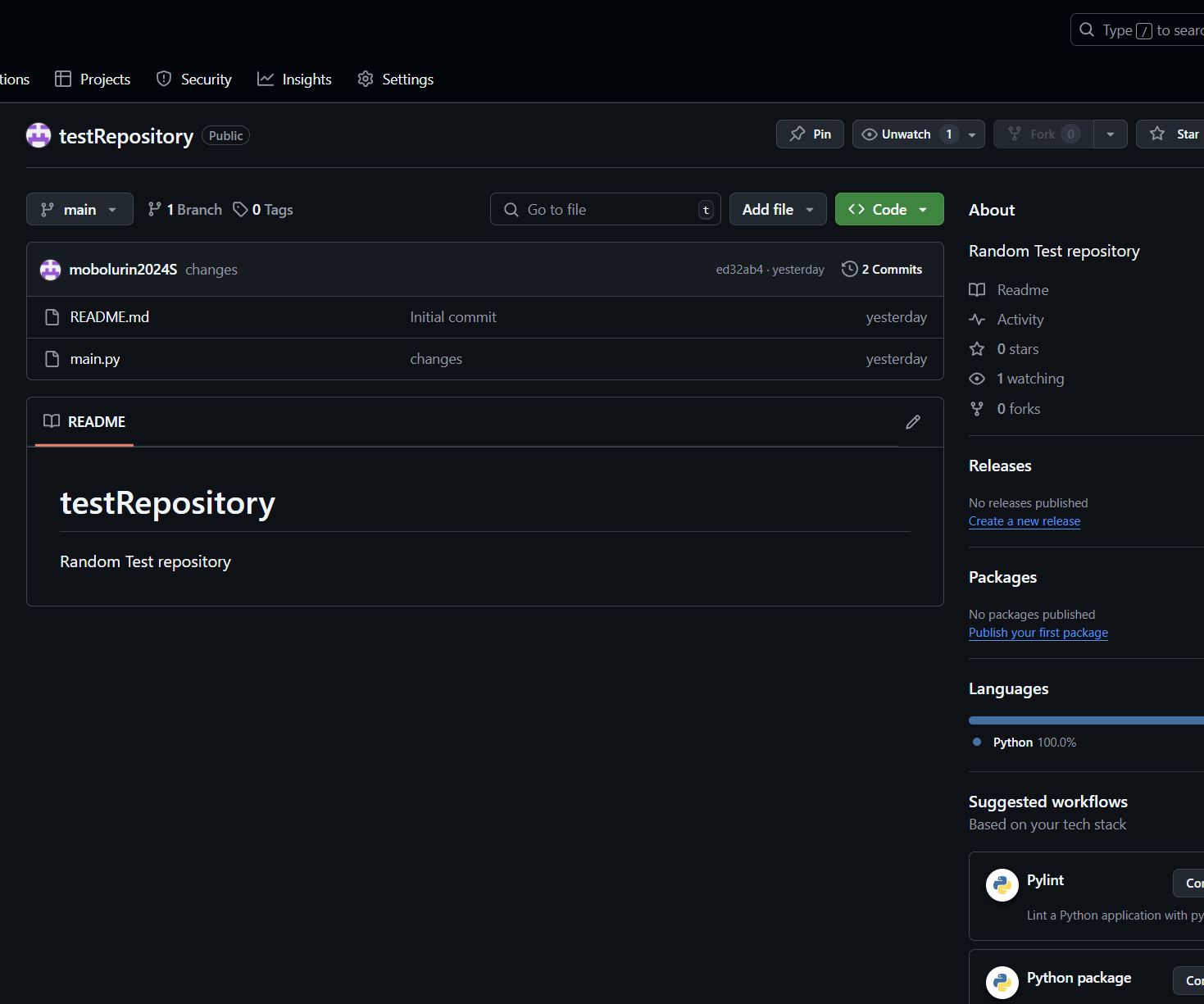Image resolution: width=1204 pixels, height=1004 pixels.
Task: Expand the green Code dropdown
Action: (x=888, y=209)
